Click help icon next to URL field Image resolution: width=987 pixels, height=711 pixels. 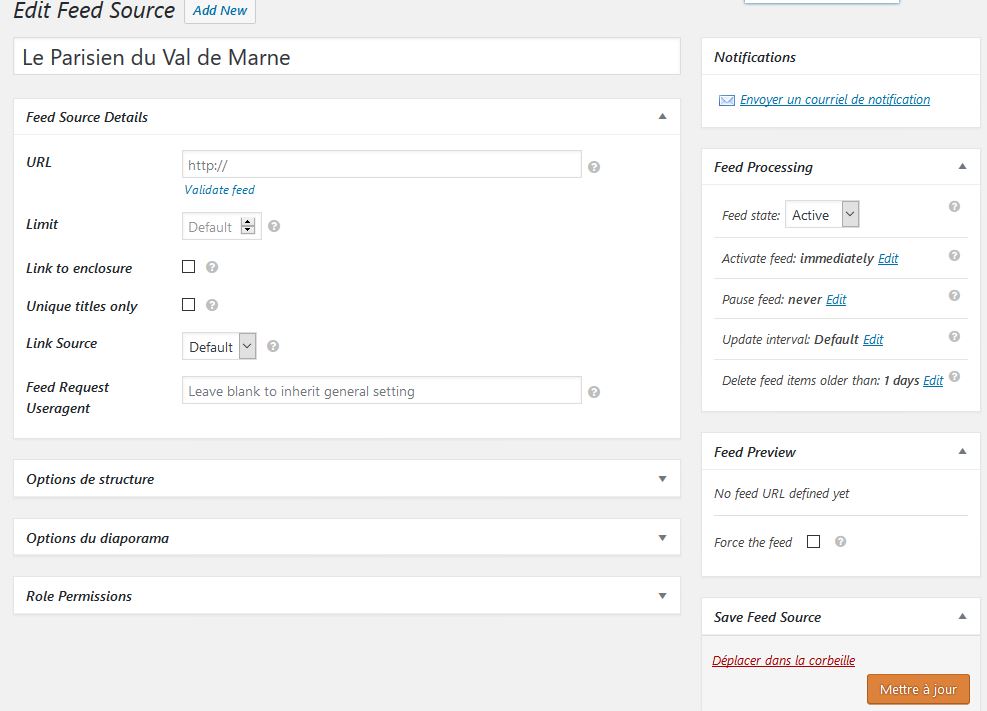(x=594, y=167)
